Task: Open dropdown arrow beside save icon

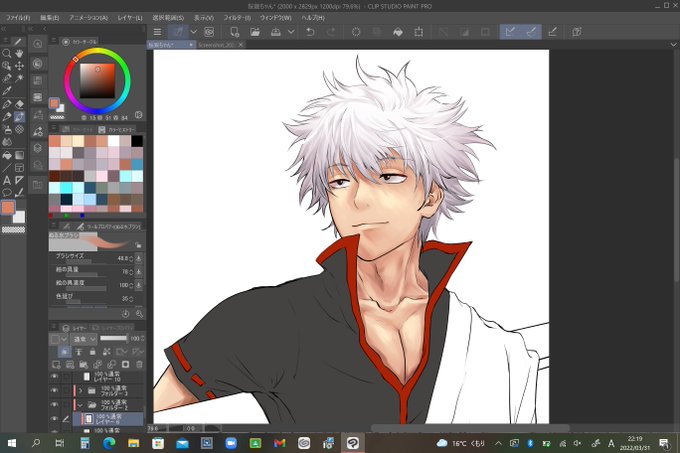Action: tap(291, 32)
